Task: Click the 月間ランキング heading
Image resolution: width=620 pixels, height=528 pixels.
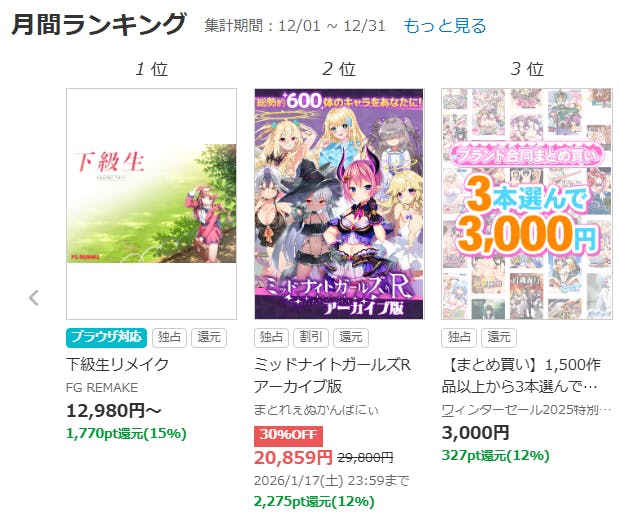Action: pos(98,25)
